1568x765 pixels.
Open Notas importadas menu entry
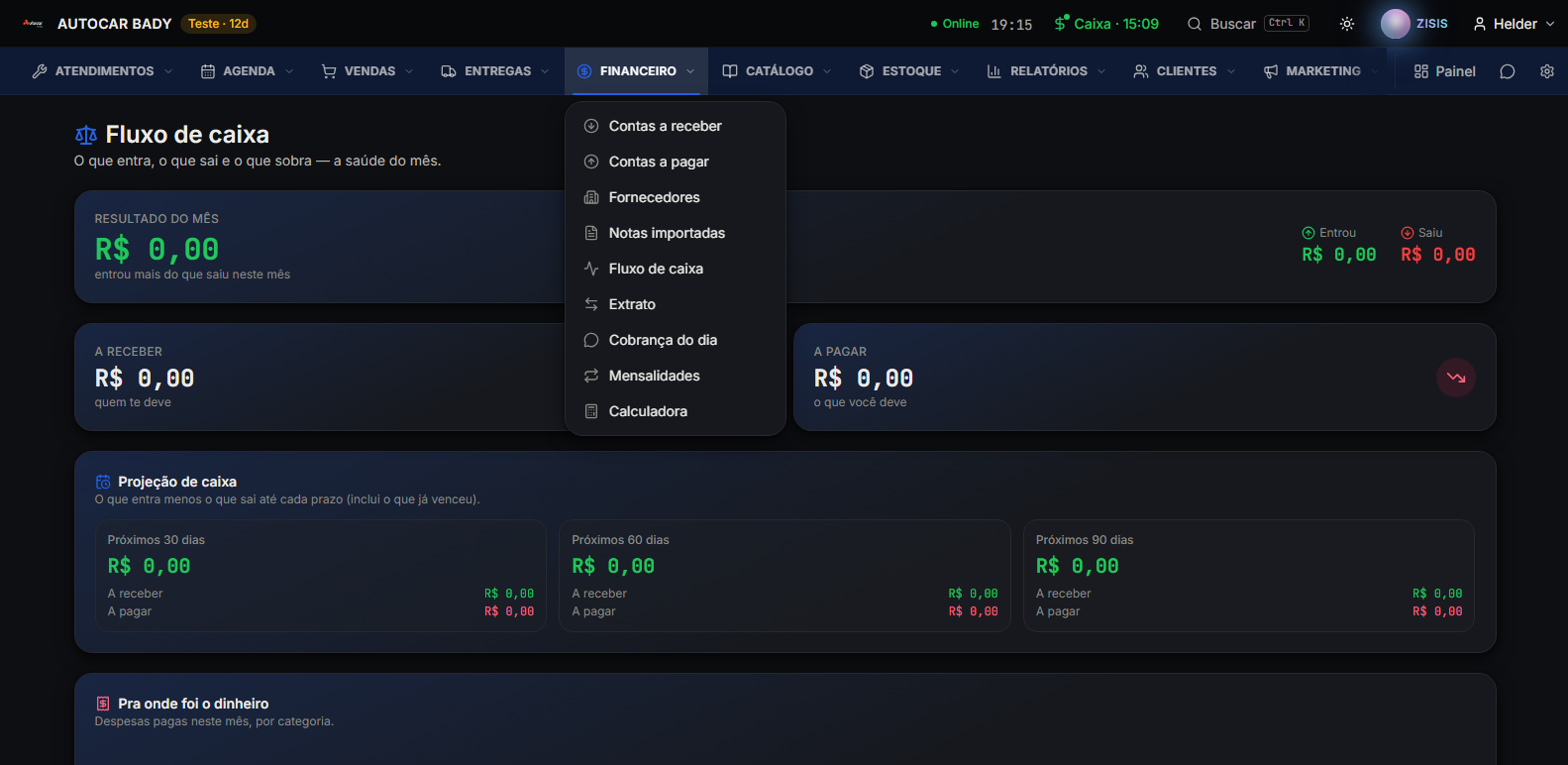tap(676, 233)
